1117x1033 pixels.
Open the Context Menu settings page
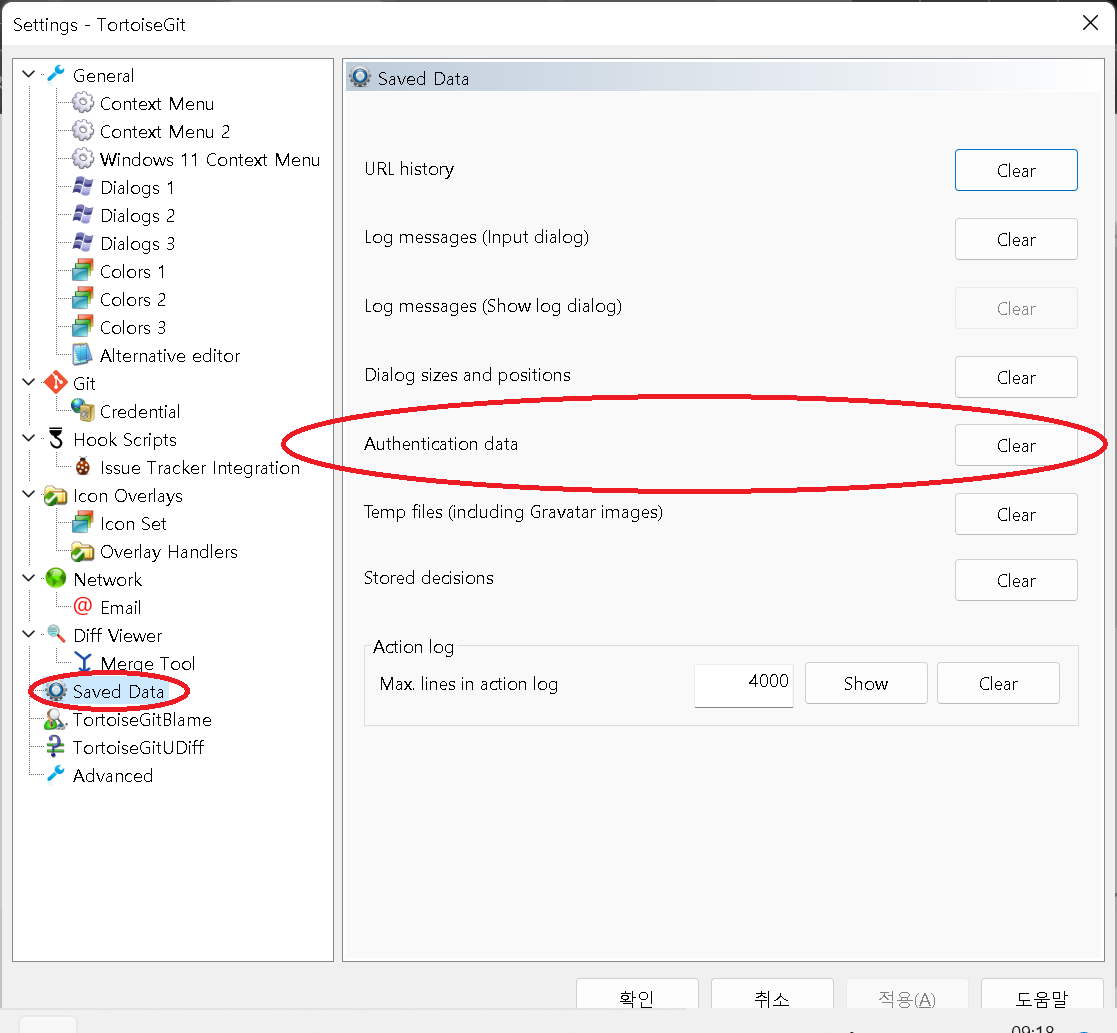coord(157,103)
